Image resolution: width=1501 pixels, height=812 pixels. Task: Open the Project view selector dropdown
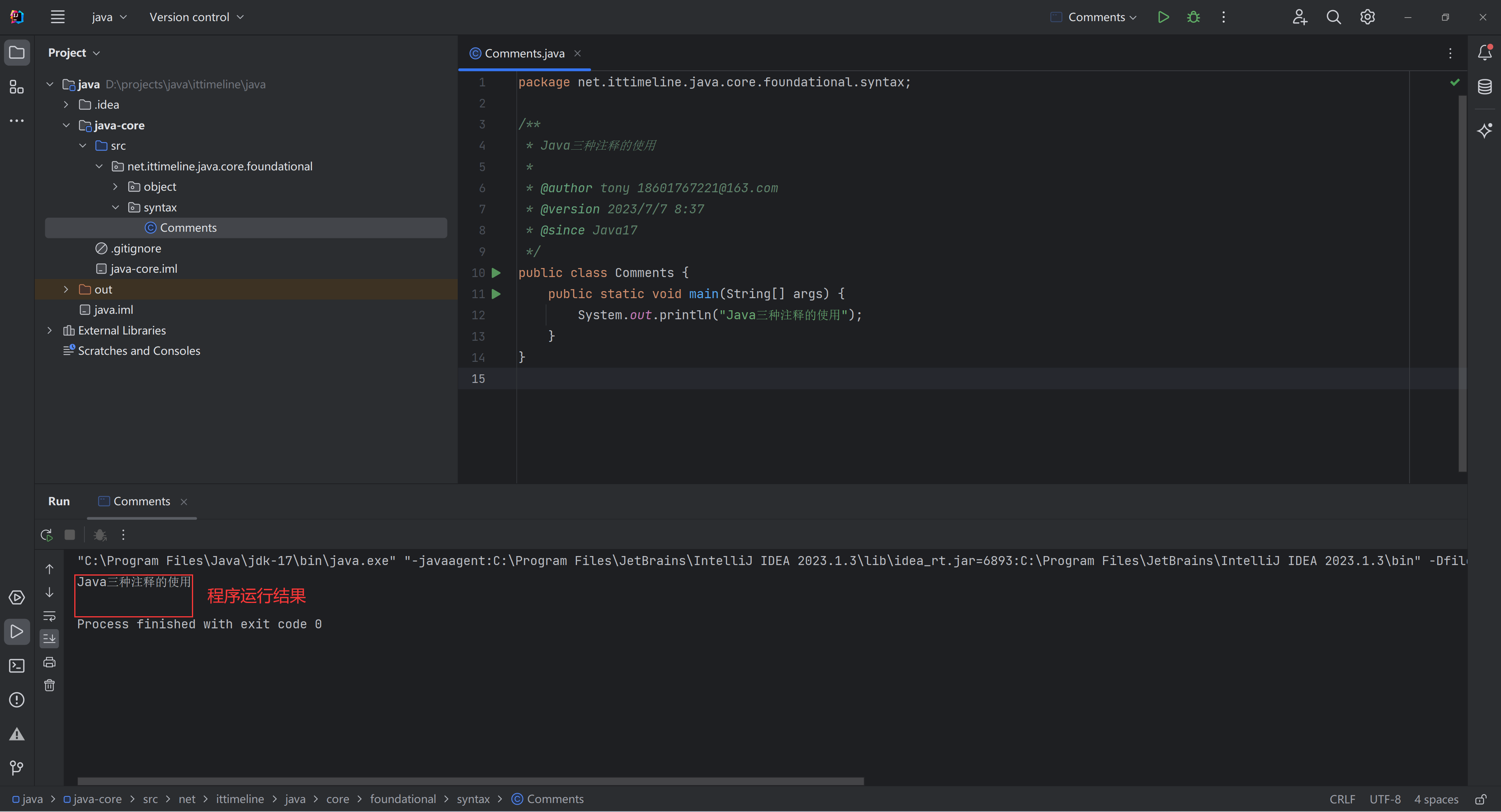(73, 52)
